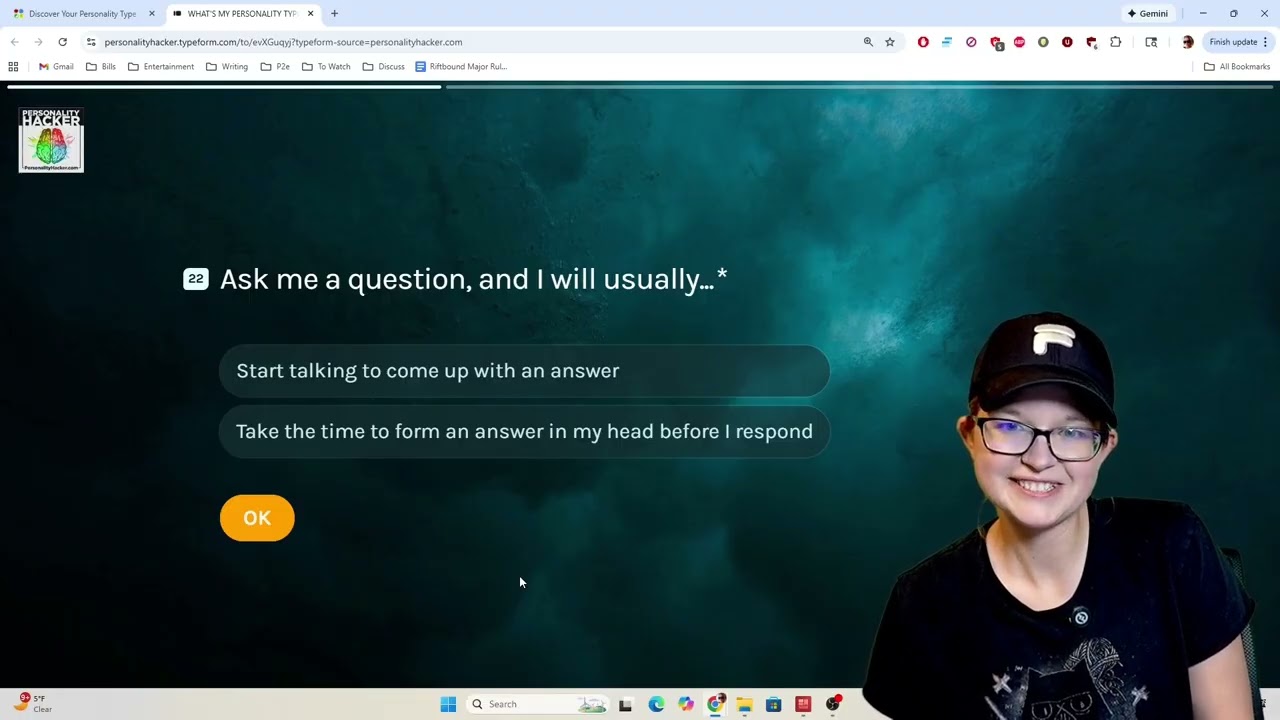1280x720 pixels.
Task: Open the red shield extension with 5 badge
Action: [996, 43]
